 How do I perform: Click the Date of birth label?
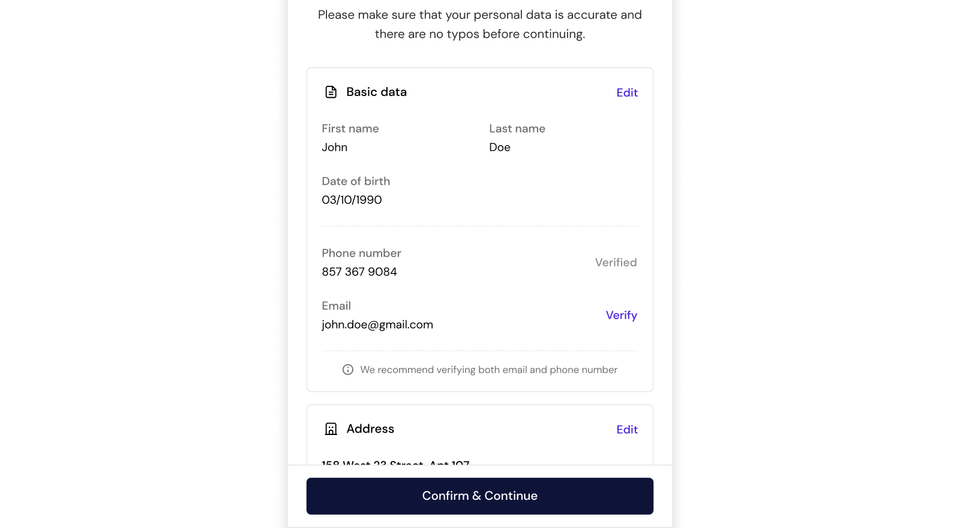[x=356, y=182]
